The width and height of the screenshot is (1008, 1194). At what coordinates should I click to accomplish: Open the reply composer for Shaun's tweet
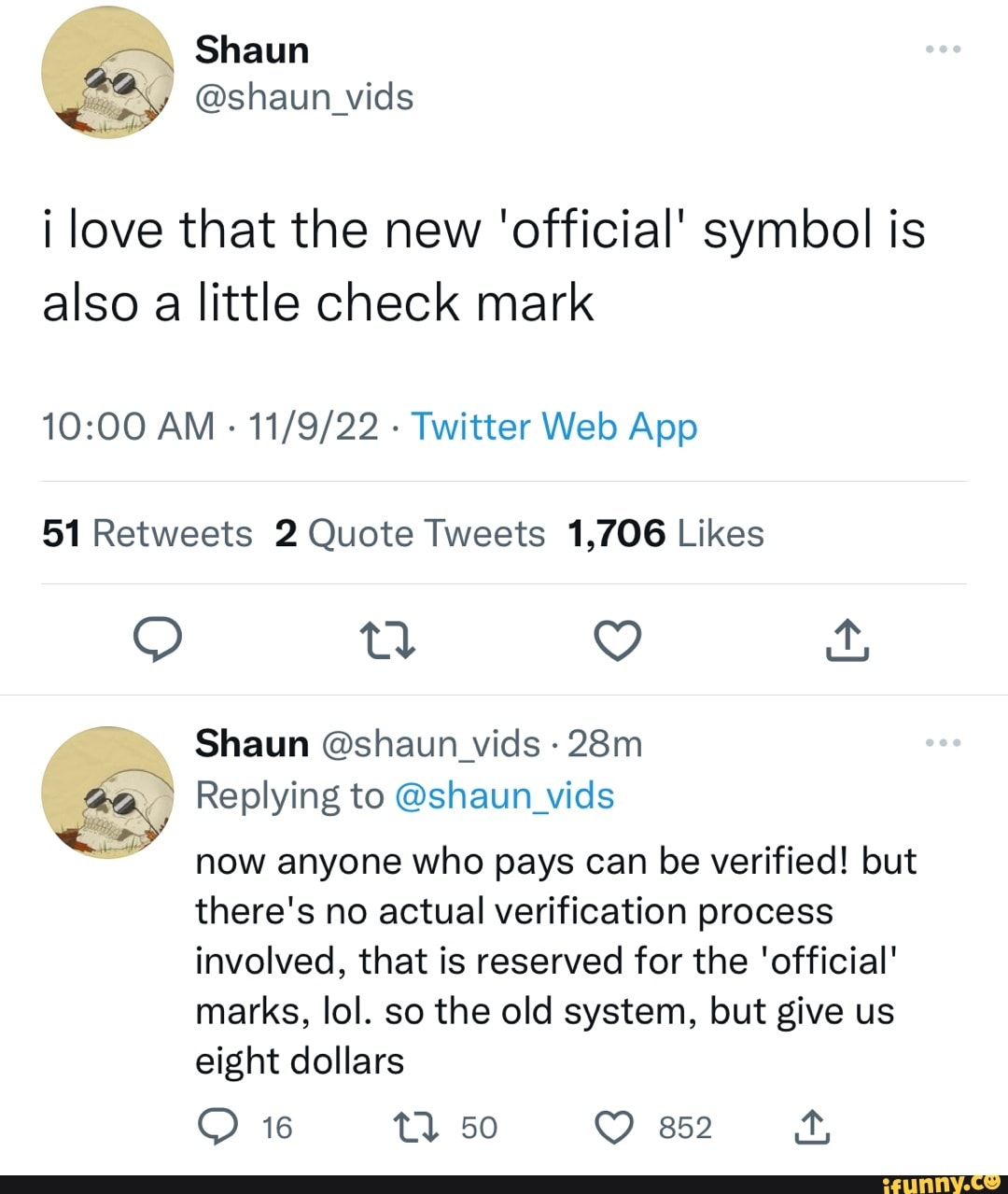pos(158,640)
